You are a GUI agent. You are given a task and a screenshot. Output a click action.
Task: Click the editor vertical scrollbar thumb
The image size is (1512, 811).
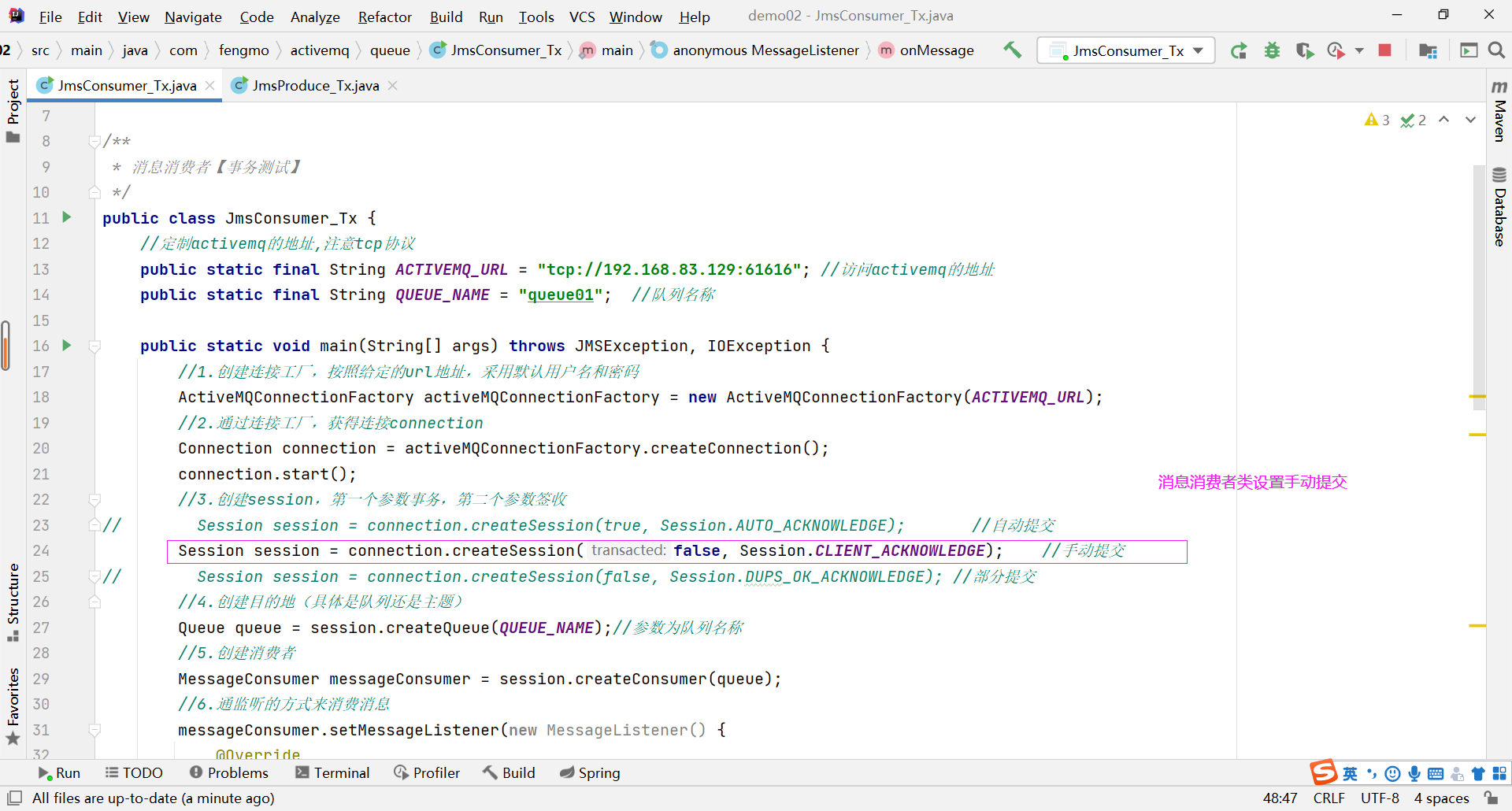click(x=1479, y=287)
